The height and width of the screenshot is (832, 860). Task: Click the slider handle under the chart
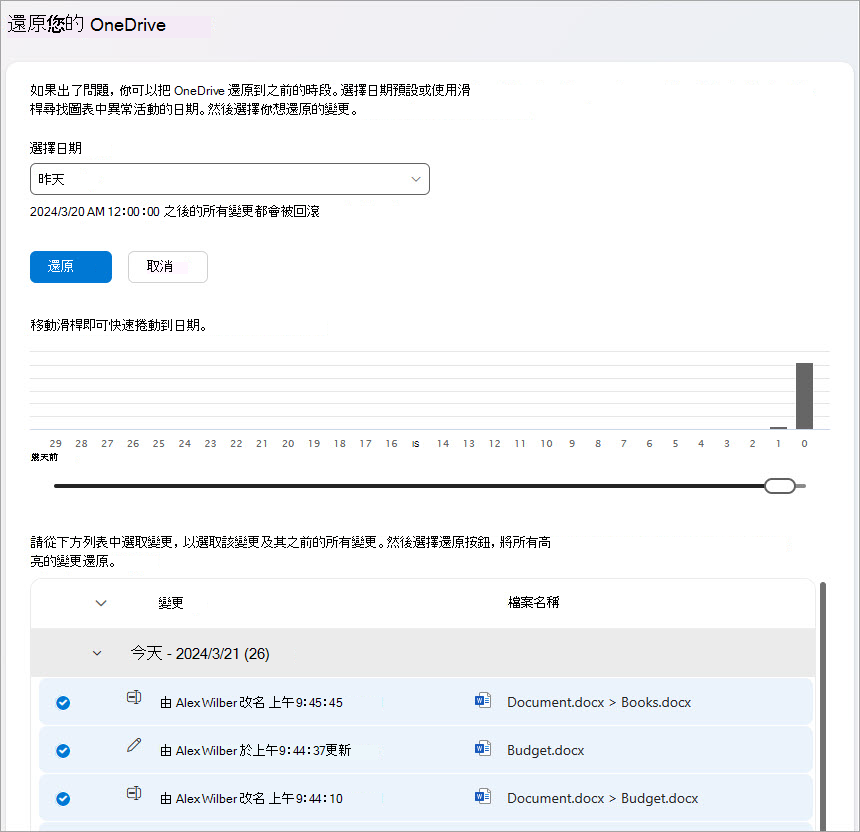click(779, 486)
